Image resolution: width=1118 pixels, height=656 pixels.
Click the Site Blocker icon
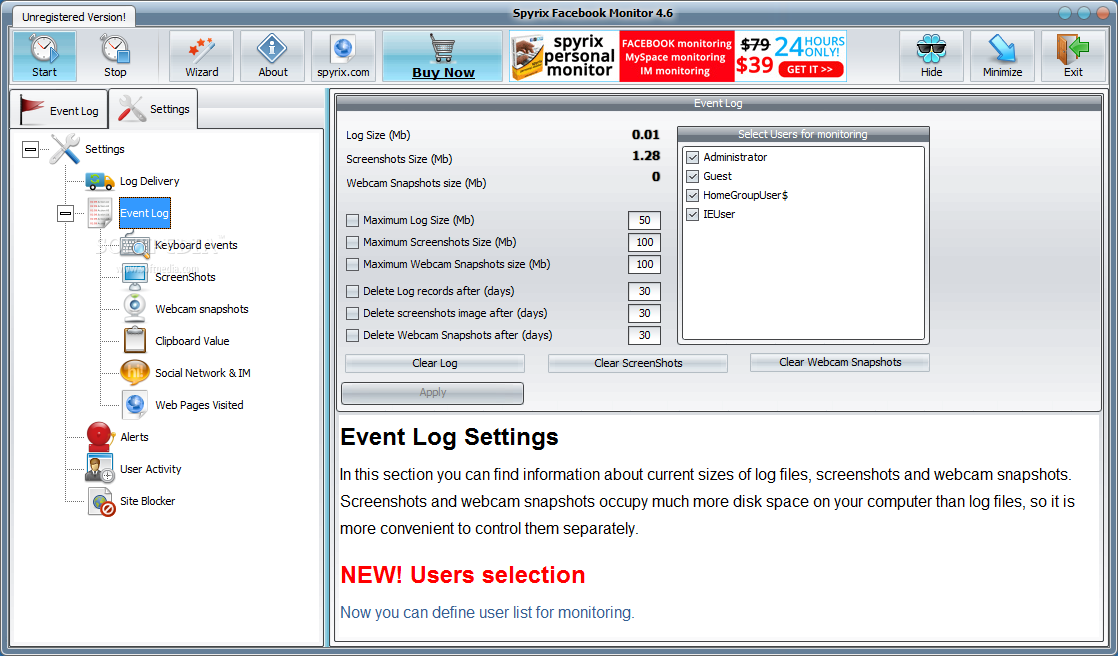click(101, 501)
